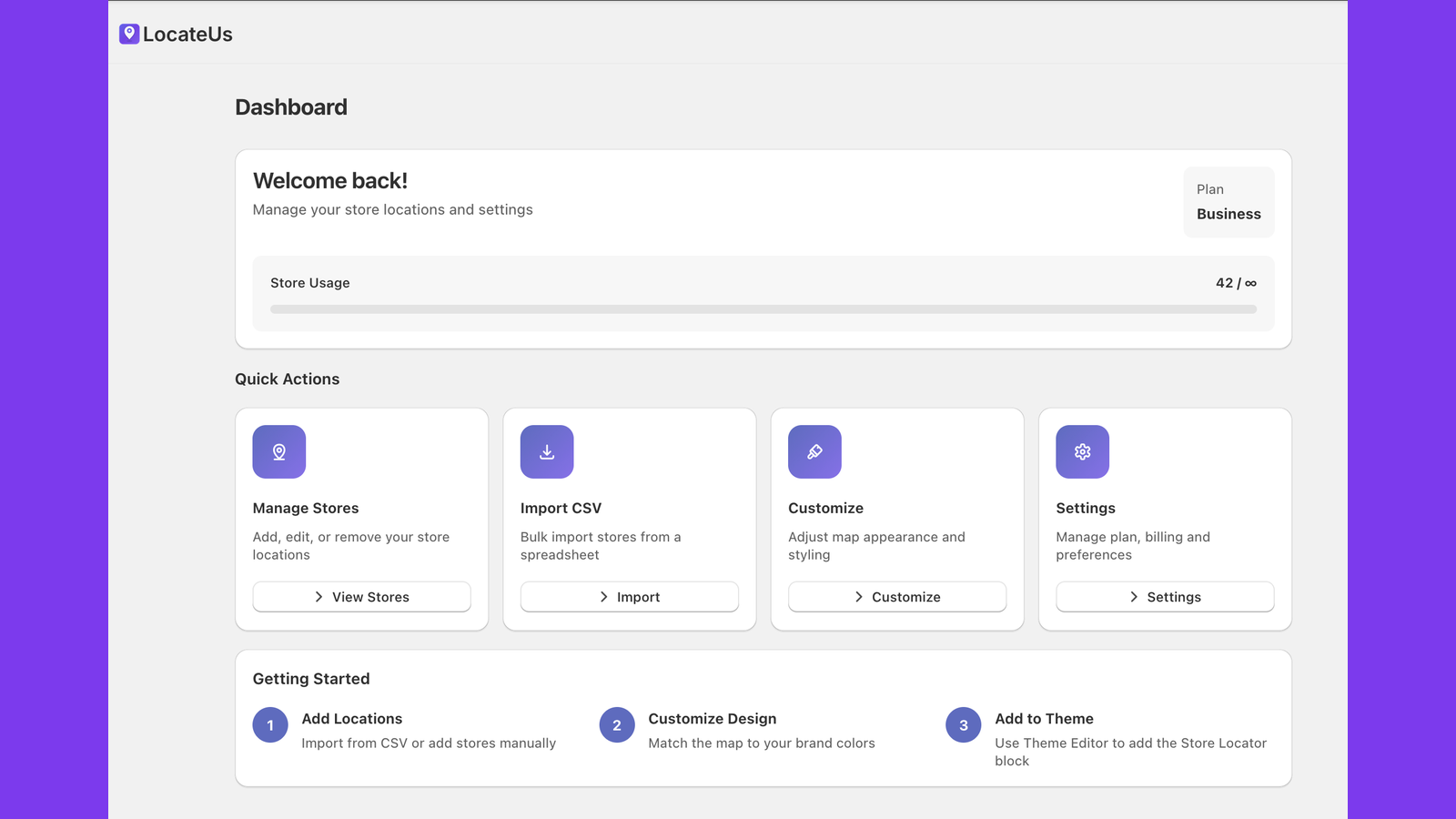Click the step 3 circle for Add to Theme
This screenshot has height=819, width=1456.
tap(963, 725)
